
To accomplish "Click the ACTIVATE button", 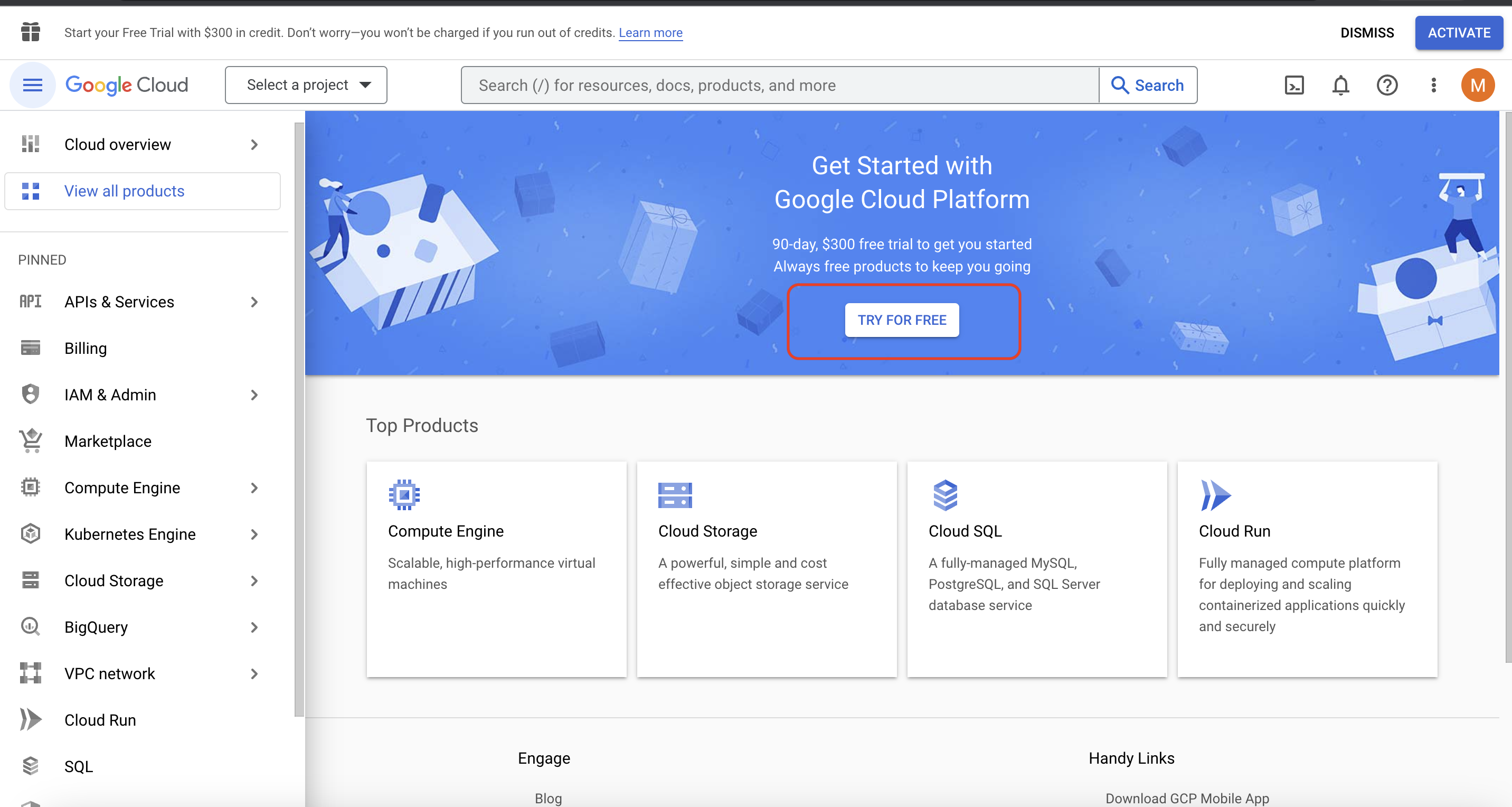I will 1459,33.
